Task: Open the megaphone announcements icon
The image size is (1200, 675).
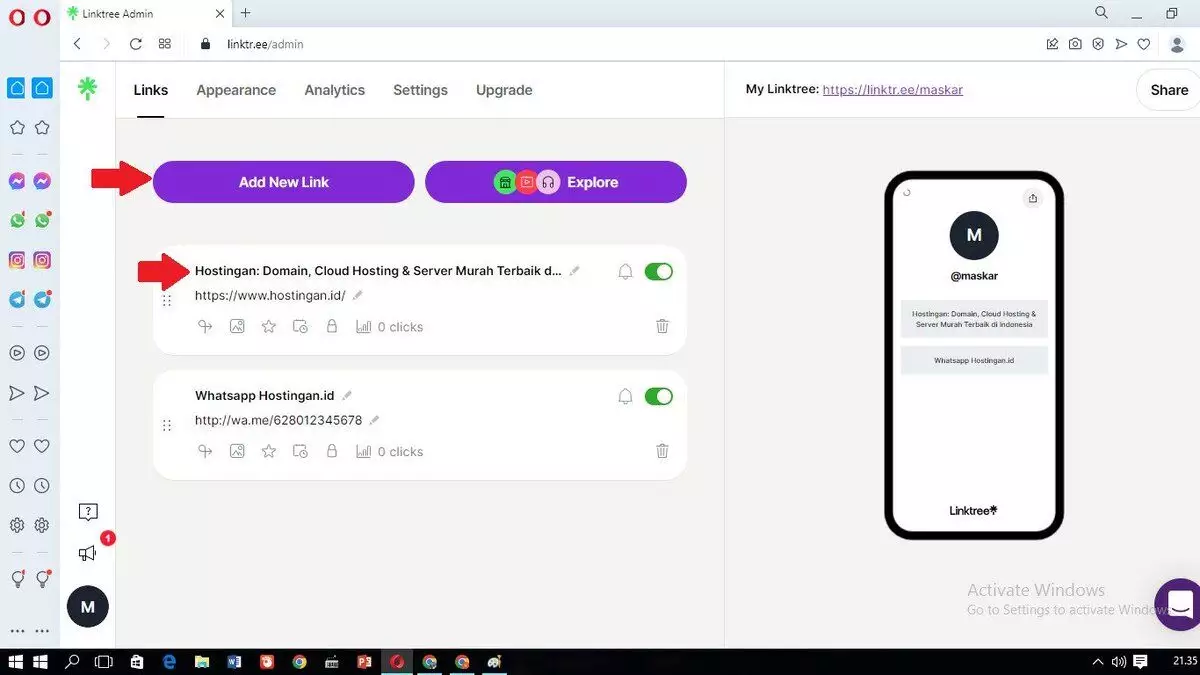Action: pyautogui.click(x=88, y=553)
